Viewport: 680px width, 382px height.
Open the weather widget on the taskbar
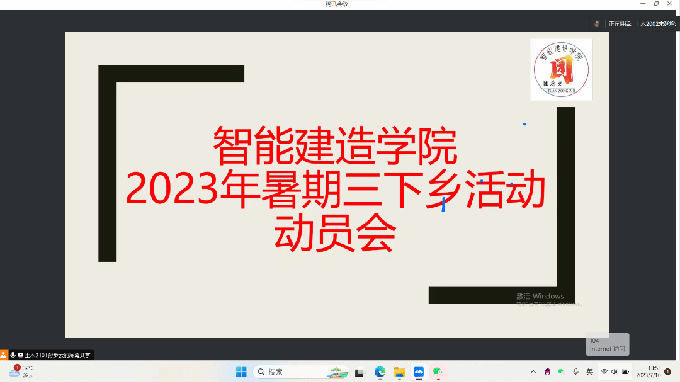click(21, 372)
